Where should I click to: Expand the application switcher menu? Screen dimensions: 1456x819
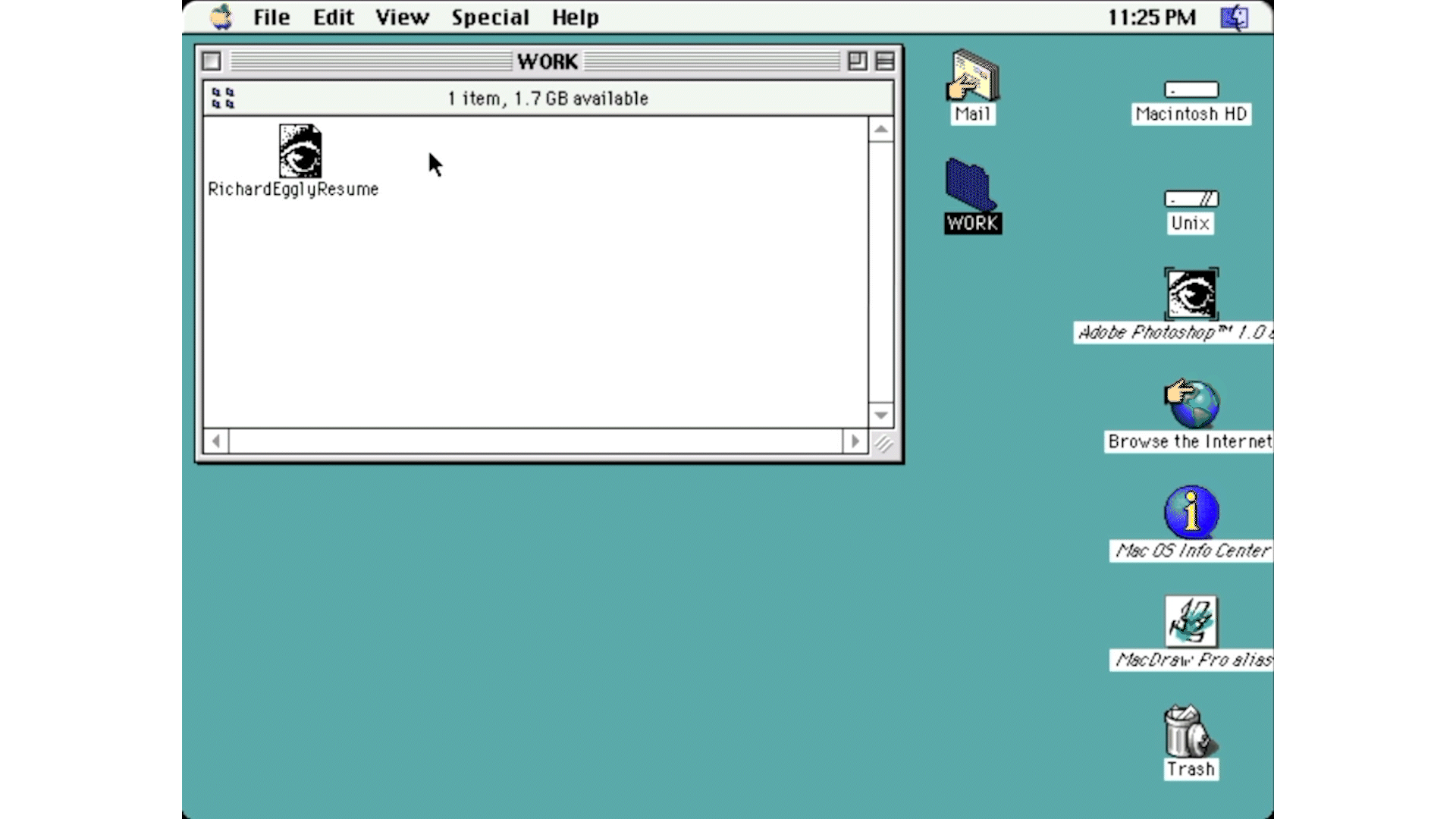click(1234, 17)
